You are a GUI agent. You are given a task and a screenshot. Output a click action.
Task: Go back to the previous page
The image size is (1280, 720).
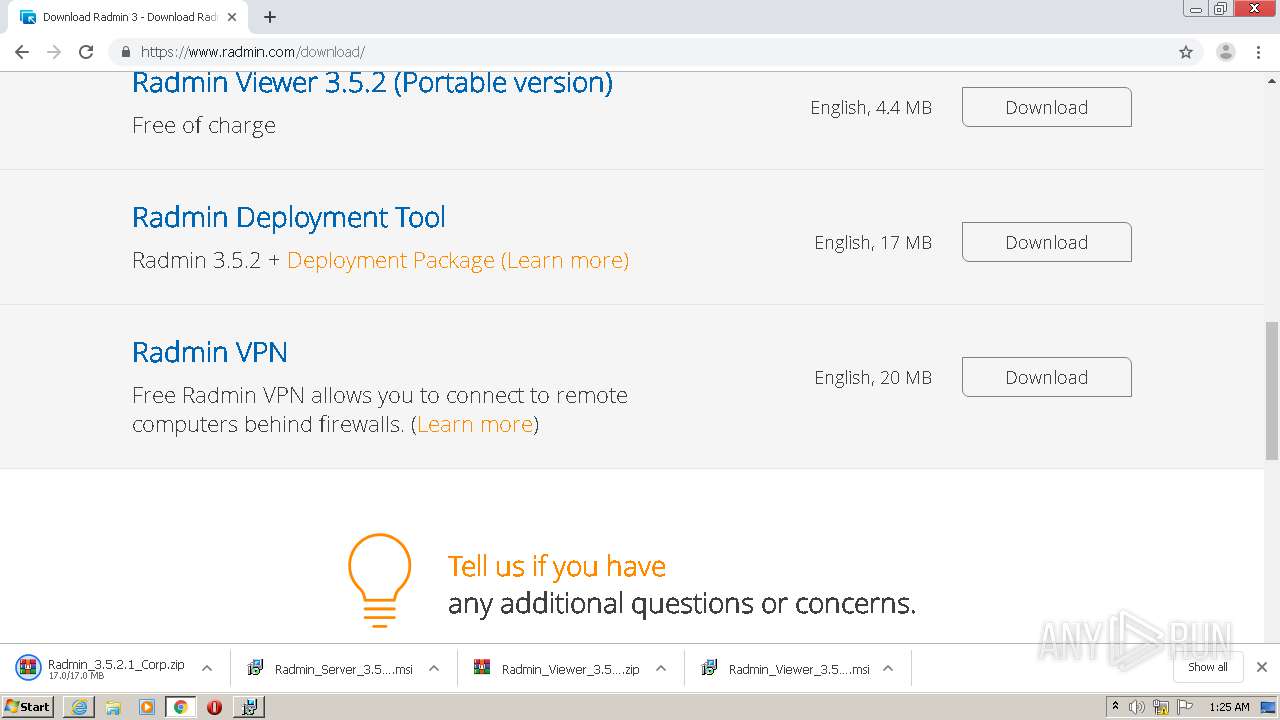click(x=22, y=52)
